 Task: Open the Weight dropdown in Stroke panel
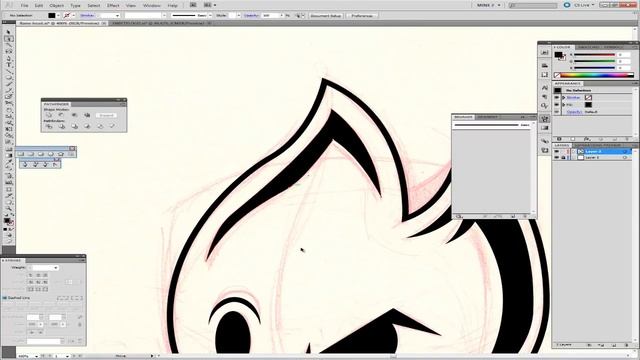tap(56, 268)
